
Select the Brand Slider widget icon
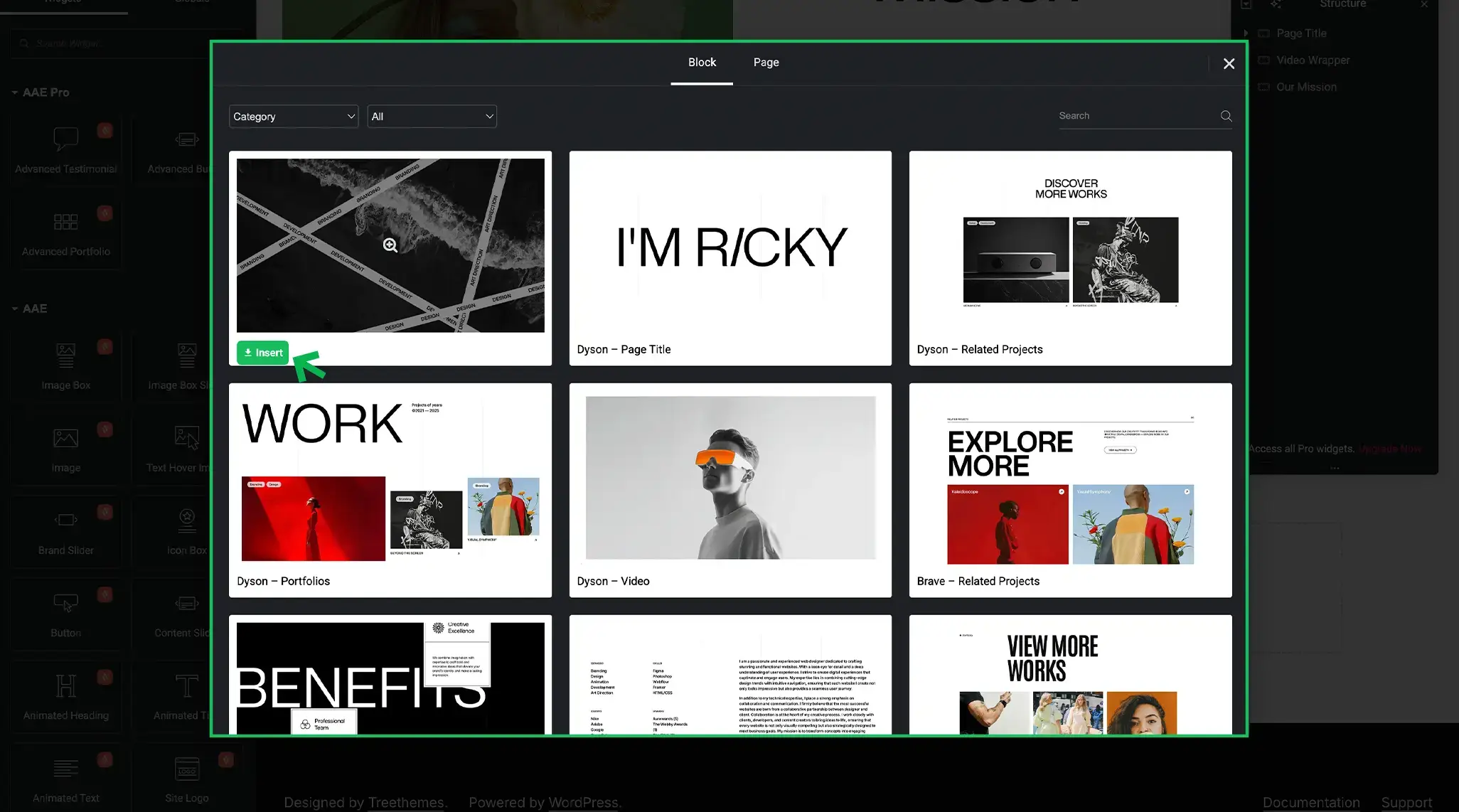[x=65, y=520]
